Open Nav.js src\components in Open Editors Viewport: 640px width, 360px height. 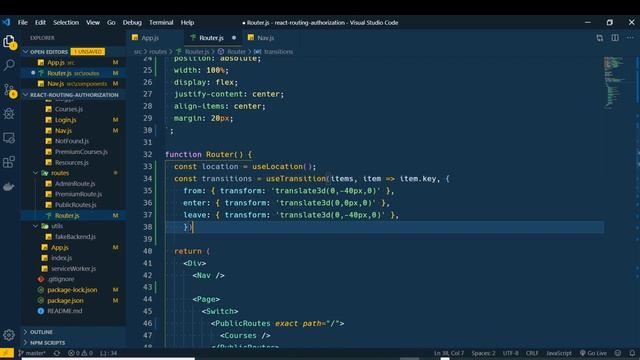coord(73,84)
